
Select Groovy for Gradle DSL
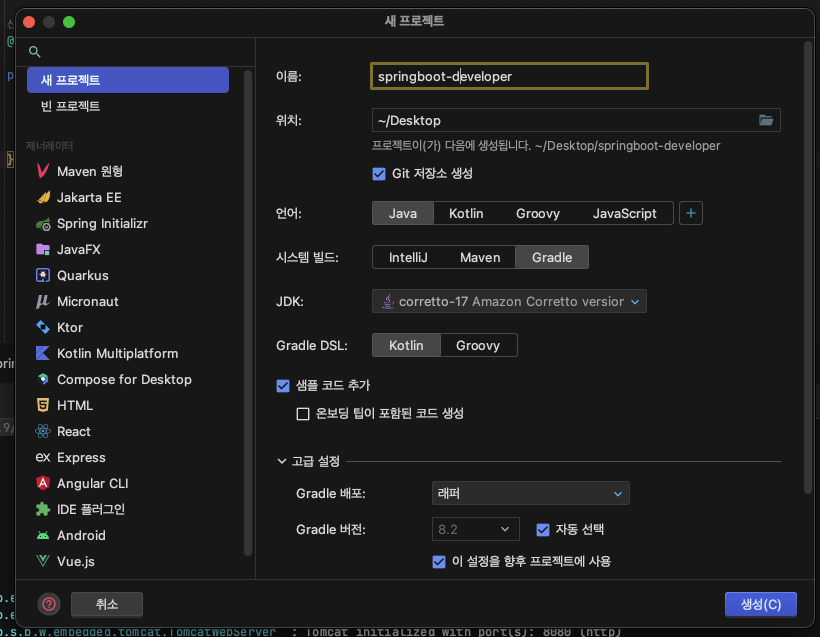tap(478, 345)
